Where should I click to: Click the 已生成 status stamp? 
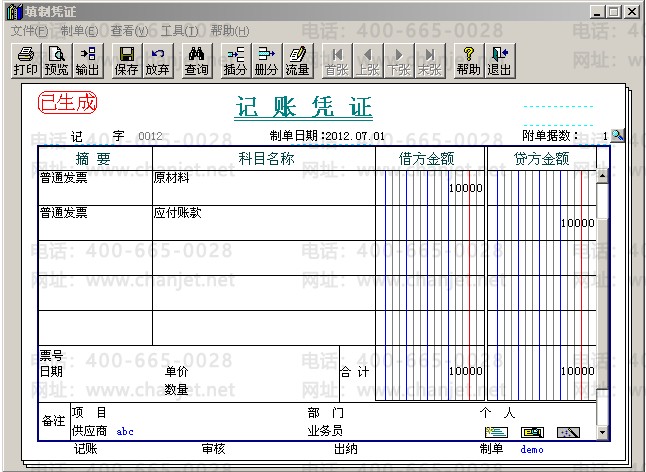pyautogui.click(x=68, y=103)
